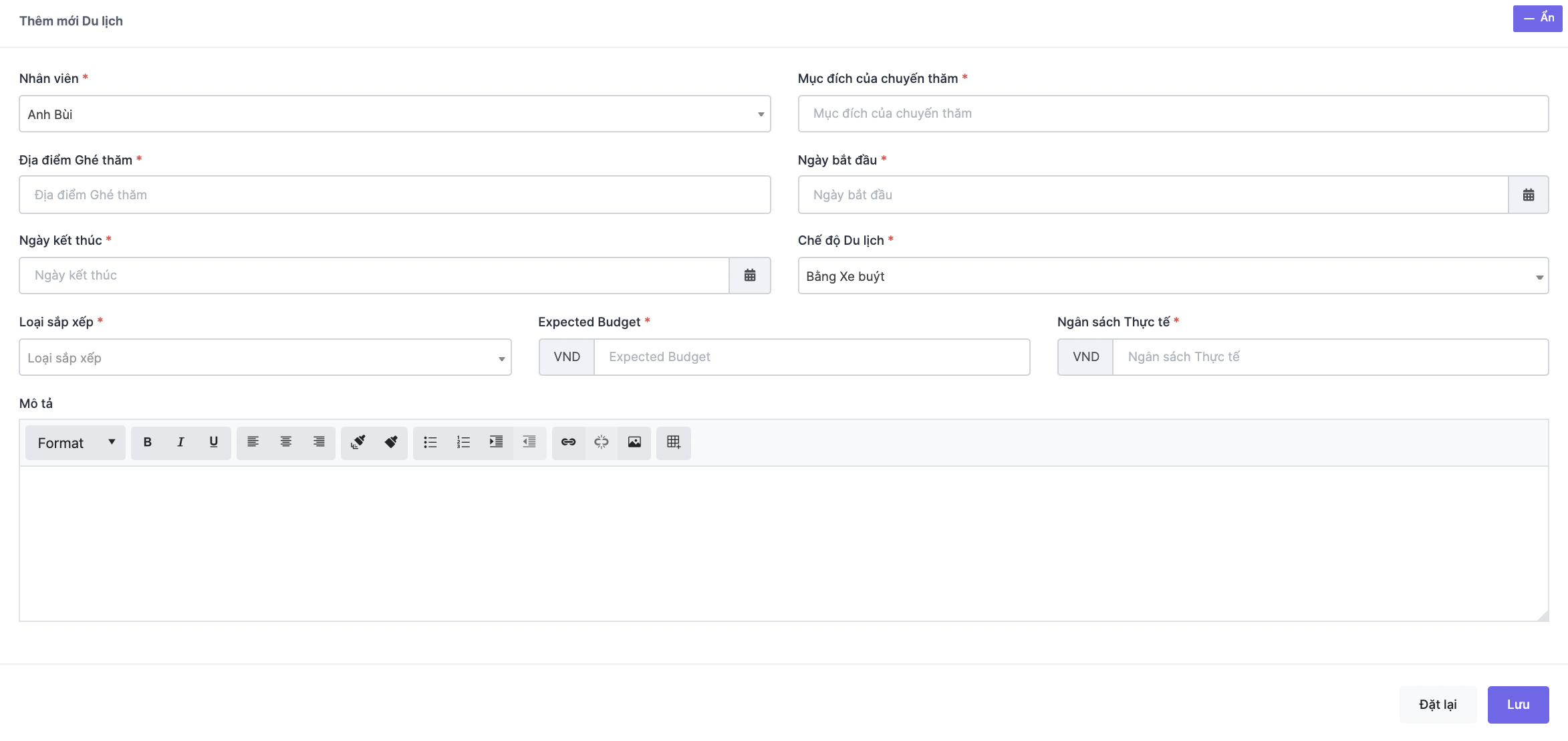The width and height of the screenshot is (1568, 741).
Task: Click the VND prefix of Expected Budget
Action: click(x=567, y=357)
